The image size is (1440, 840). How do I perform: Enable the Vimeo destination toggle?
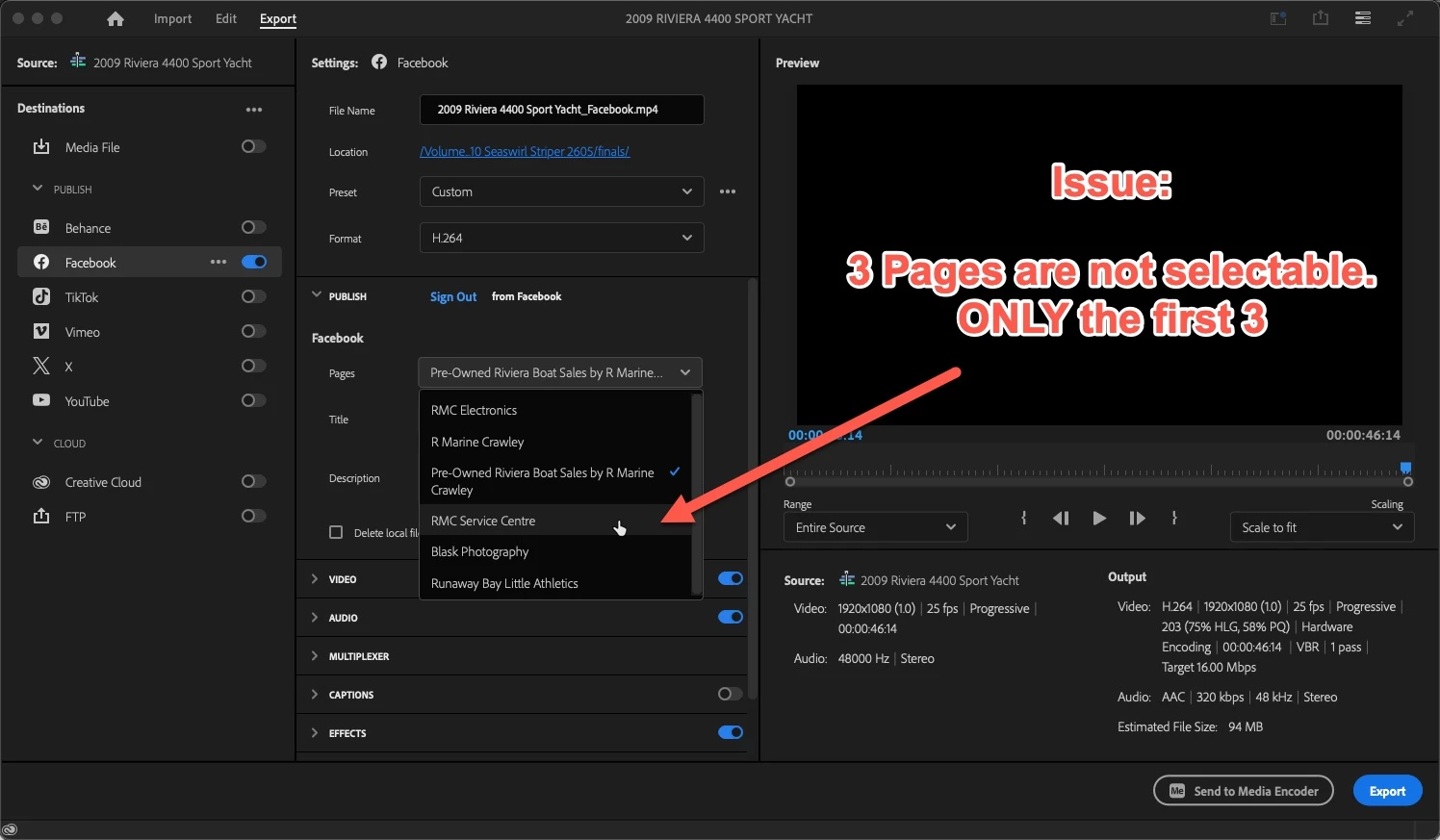[253, 331]
